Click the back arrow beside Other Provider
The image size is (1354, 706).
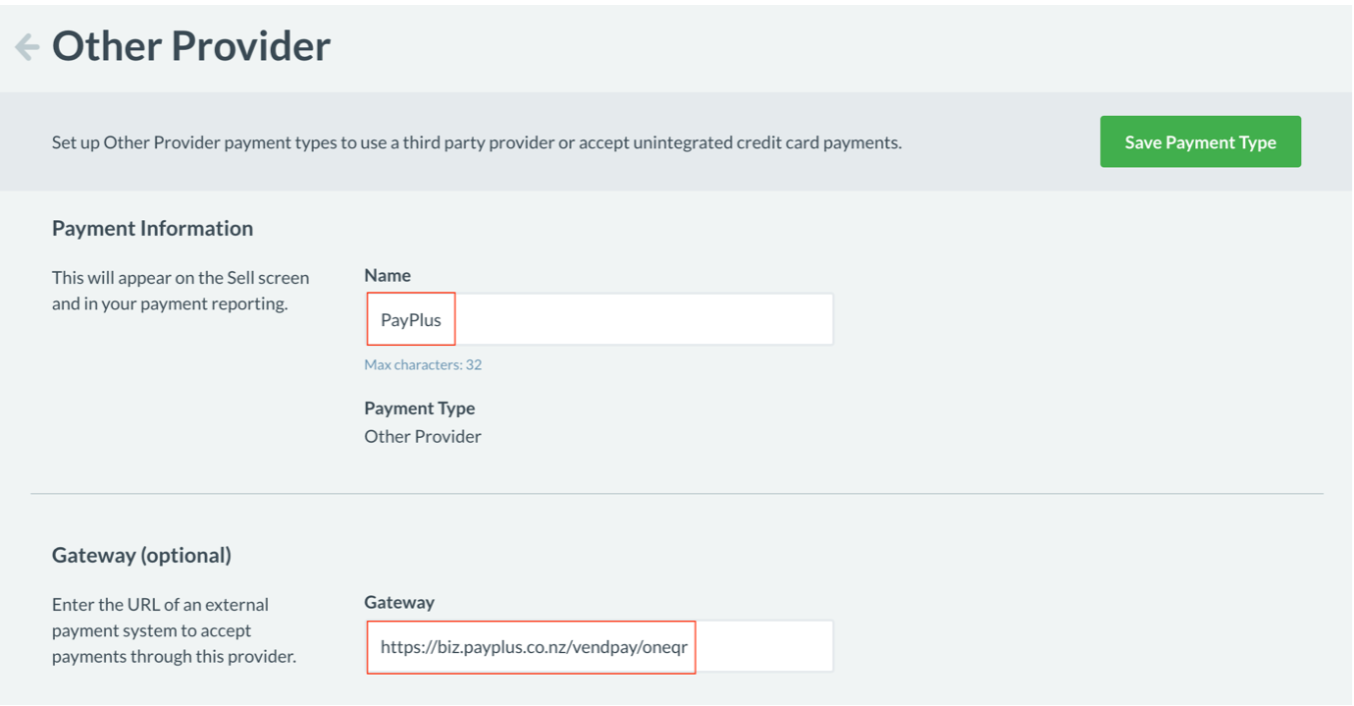(27, 47)
